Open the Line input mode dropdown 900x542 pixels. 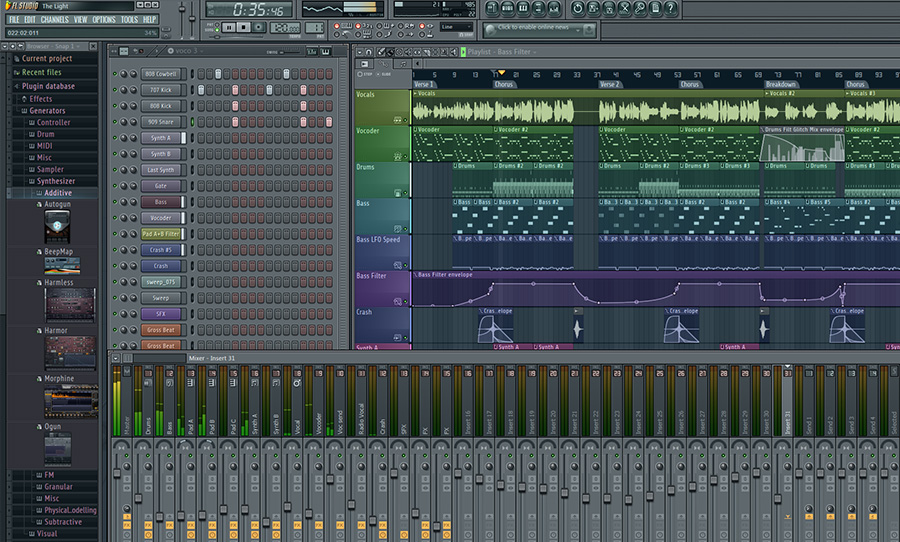[x=456, y=27]
